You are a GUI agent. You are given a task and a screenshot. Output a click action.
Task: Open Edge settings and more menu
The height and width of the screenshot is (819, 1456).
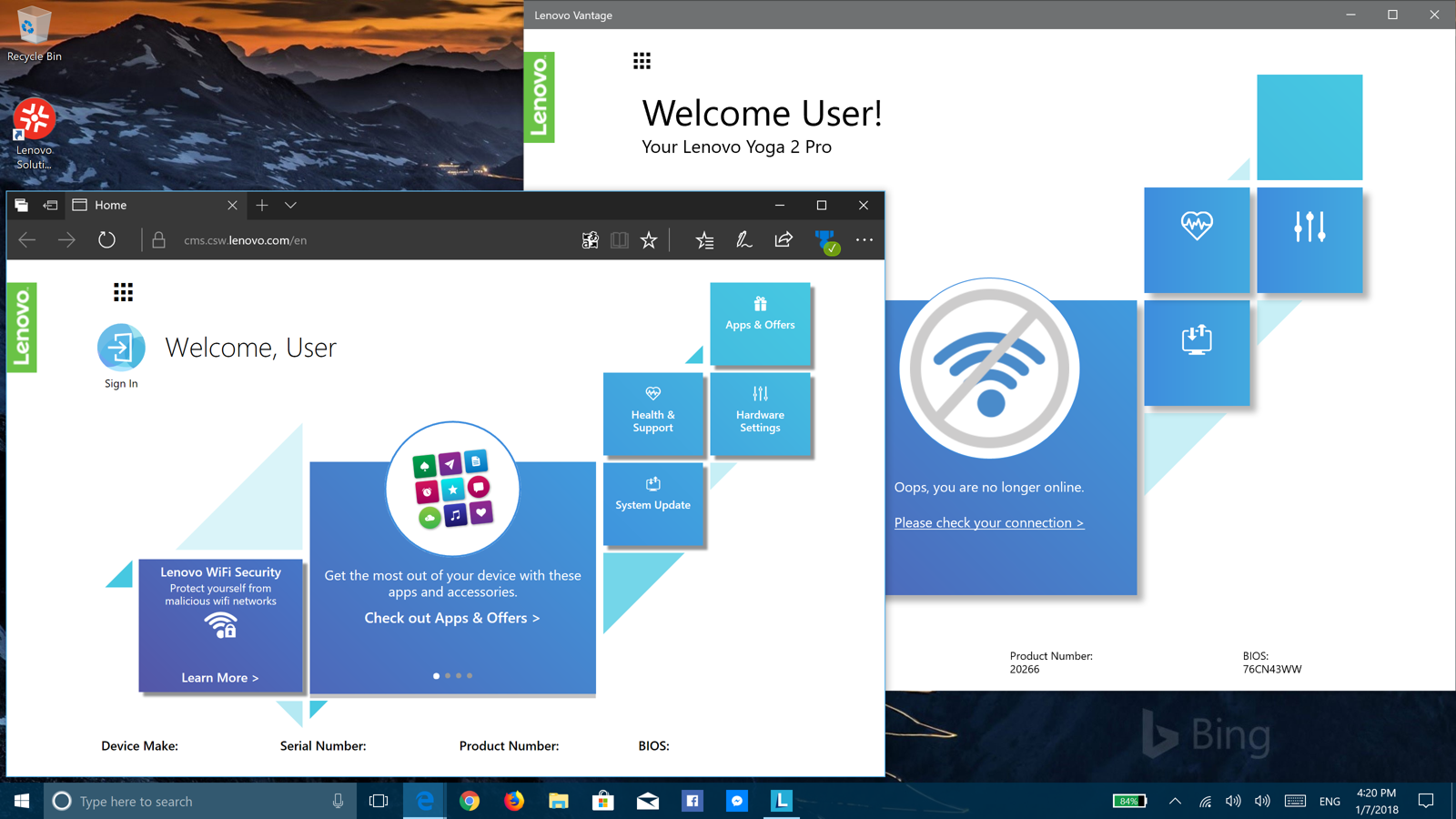pos(864,240)
